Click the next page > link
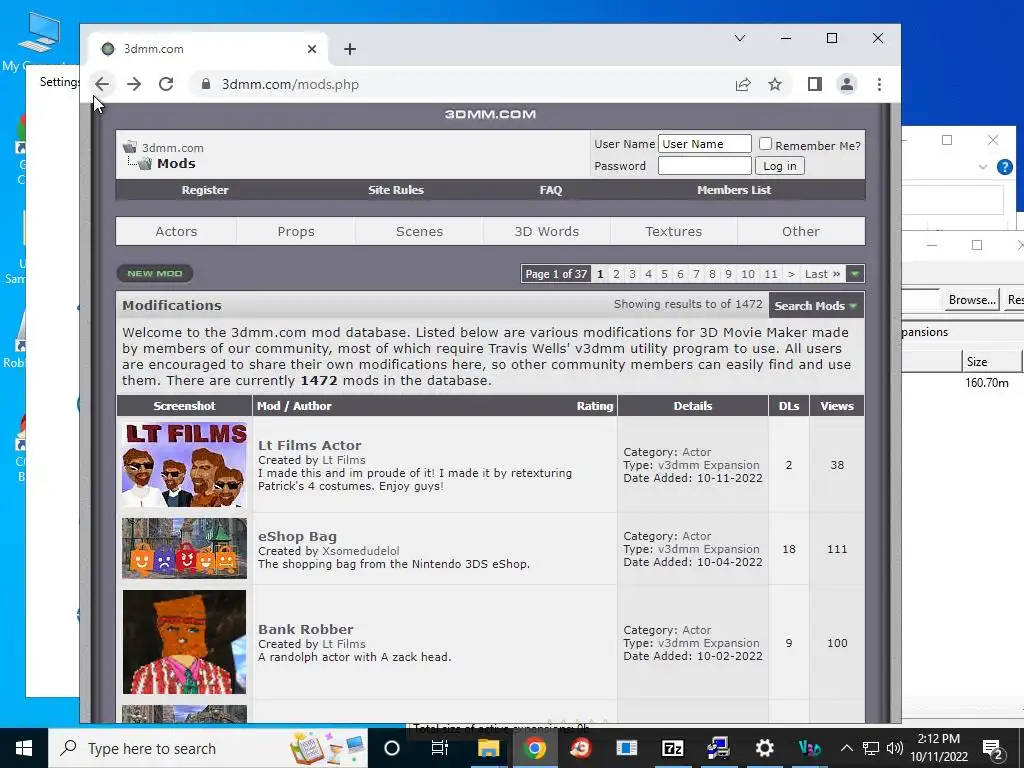 coord(792,274)
